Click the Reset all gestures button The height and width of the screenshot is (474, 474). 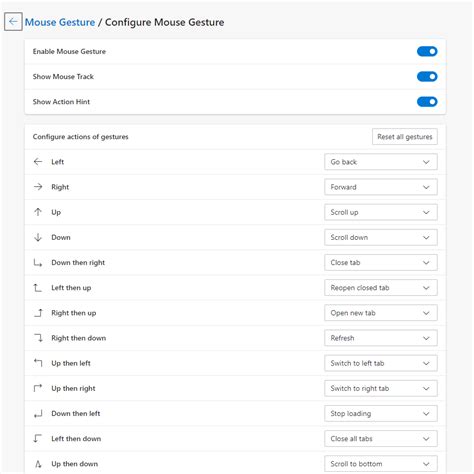(405, 137)
